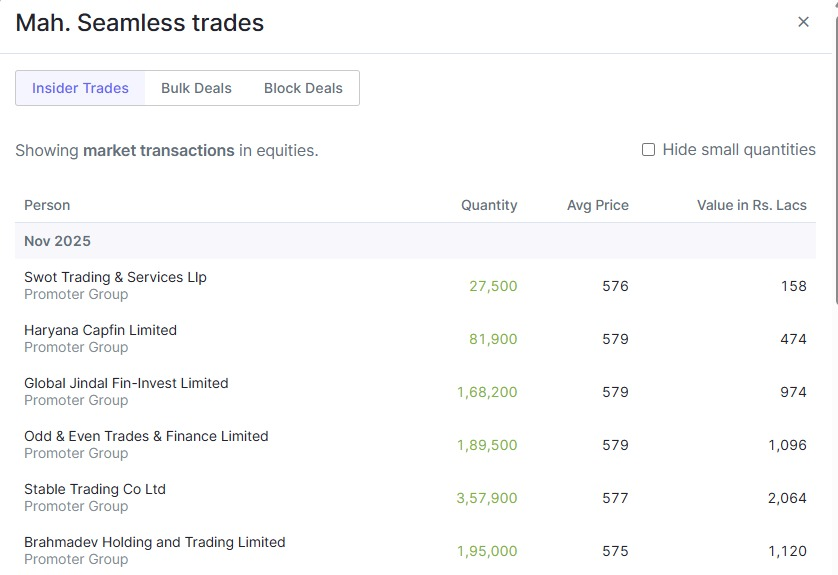Switch to the Insider Trades tab
Viewport: 838px width, 575px height.
[x=80, y=88]
